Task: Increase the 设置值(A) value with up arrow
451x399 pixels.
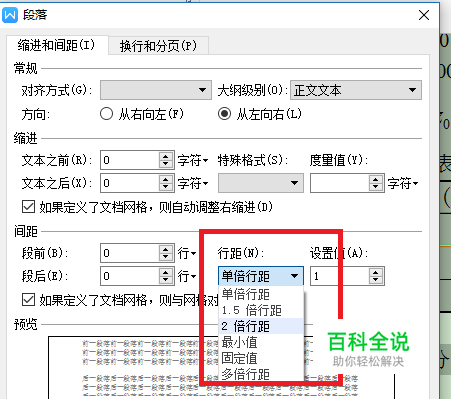Action: 376,272
